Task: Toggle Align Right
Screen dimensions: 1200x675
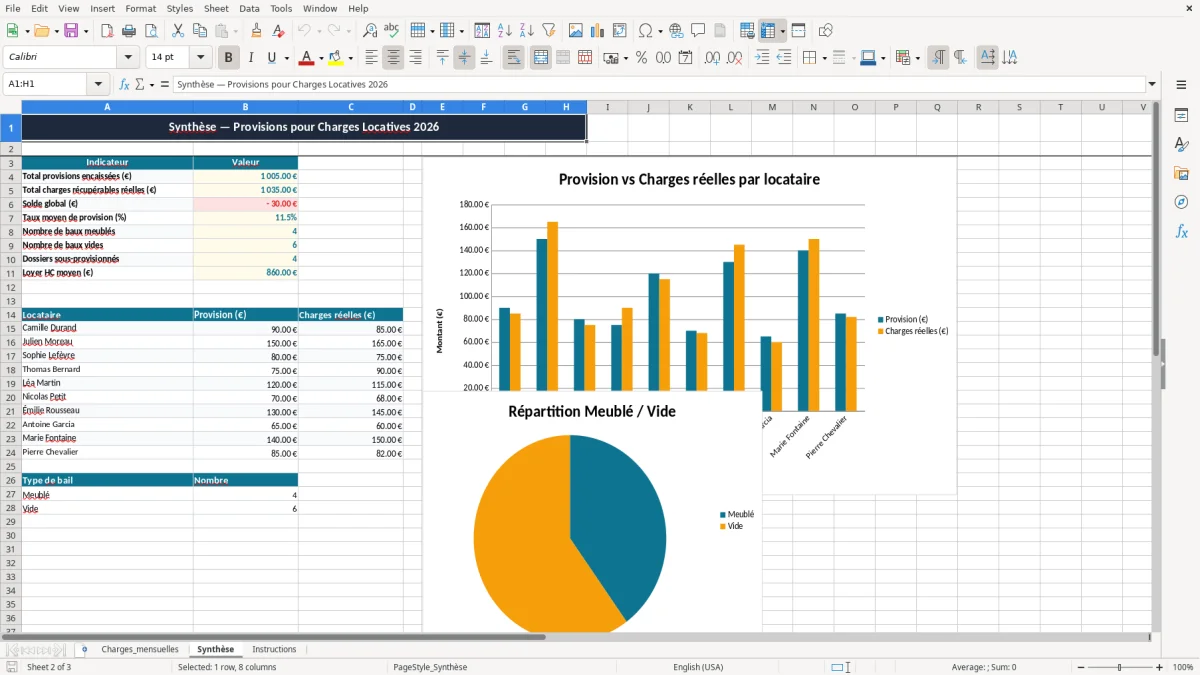Action: 415,58
